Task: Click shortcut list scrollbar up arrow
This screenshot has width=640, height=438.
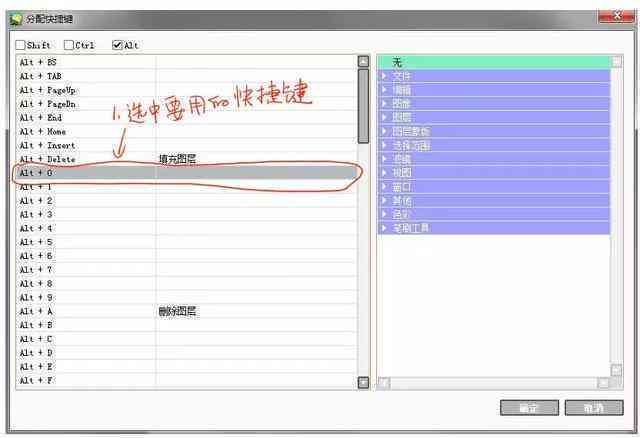Action: coord(363,61)
